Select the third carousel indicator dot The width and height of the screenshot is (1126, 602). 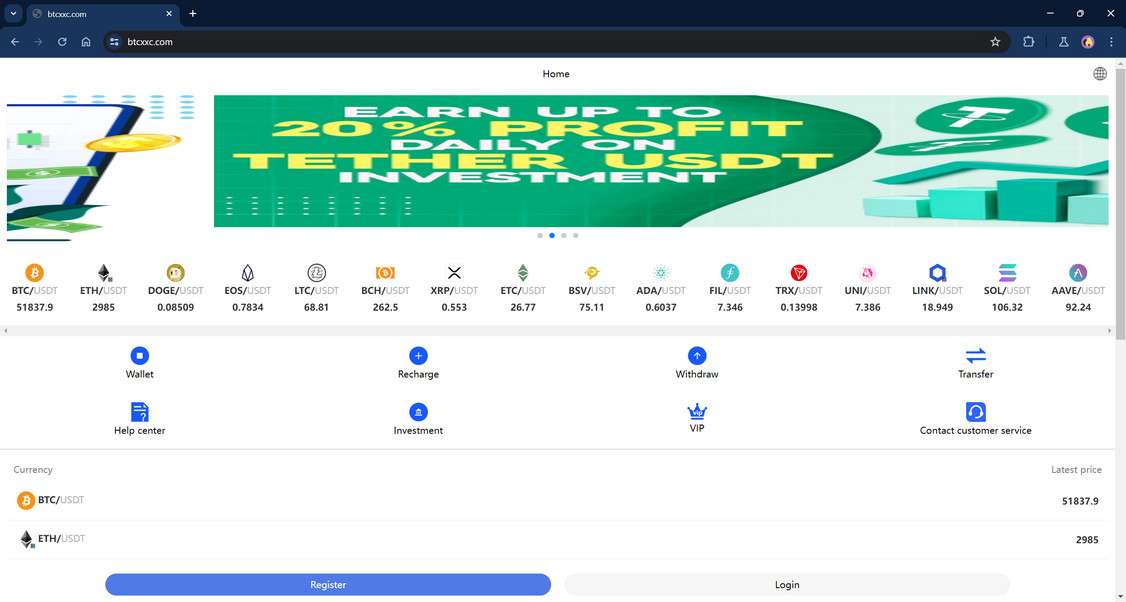coord(563,235)
